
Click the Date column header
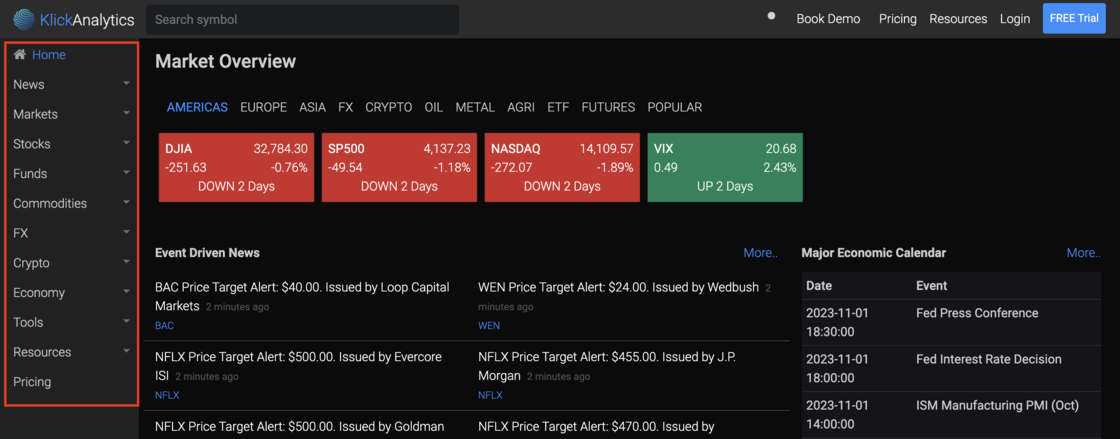[x=819, y=286]
